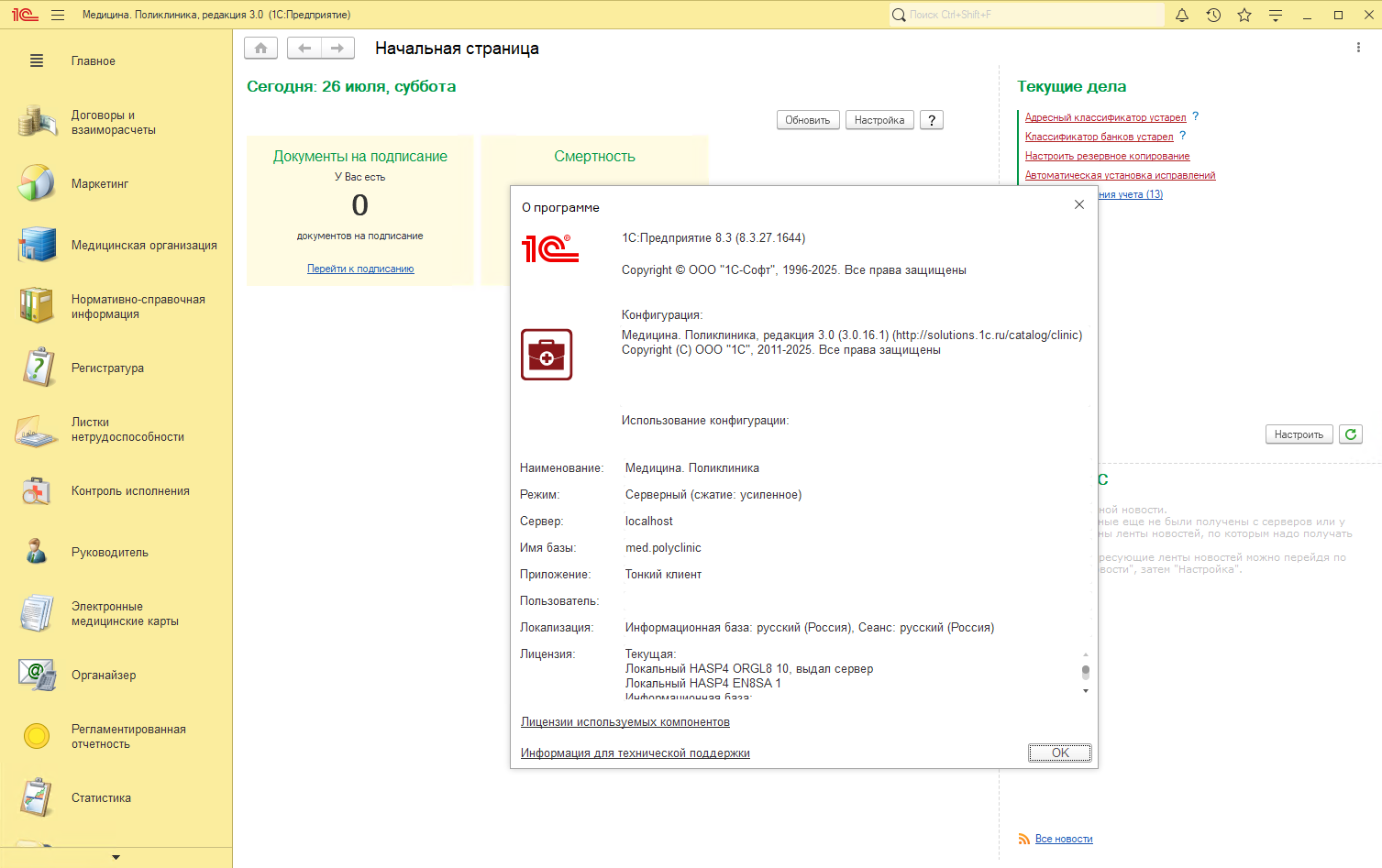The height and width of the screenshot is (868, 1382).
Task: Click the Сервер field value localhost
Action: pos(649,522)
